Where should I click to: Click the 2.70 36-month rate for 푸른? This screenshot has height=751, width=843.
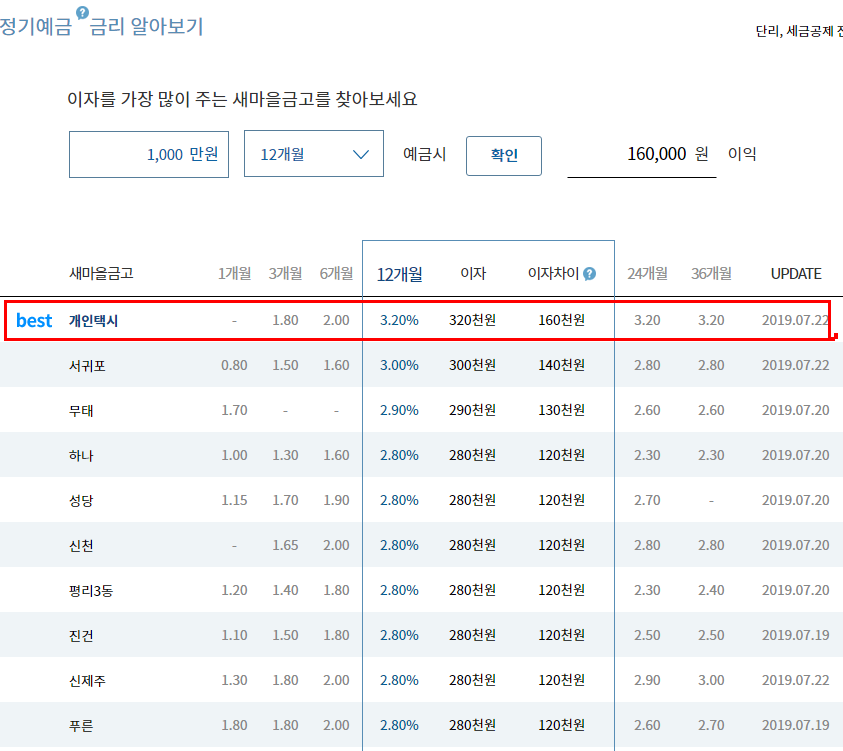711,725
